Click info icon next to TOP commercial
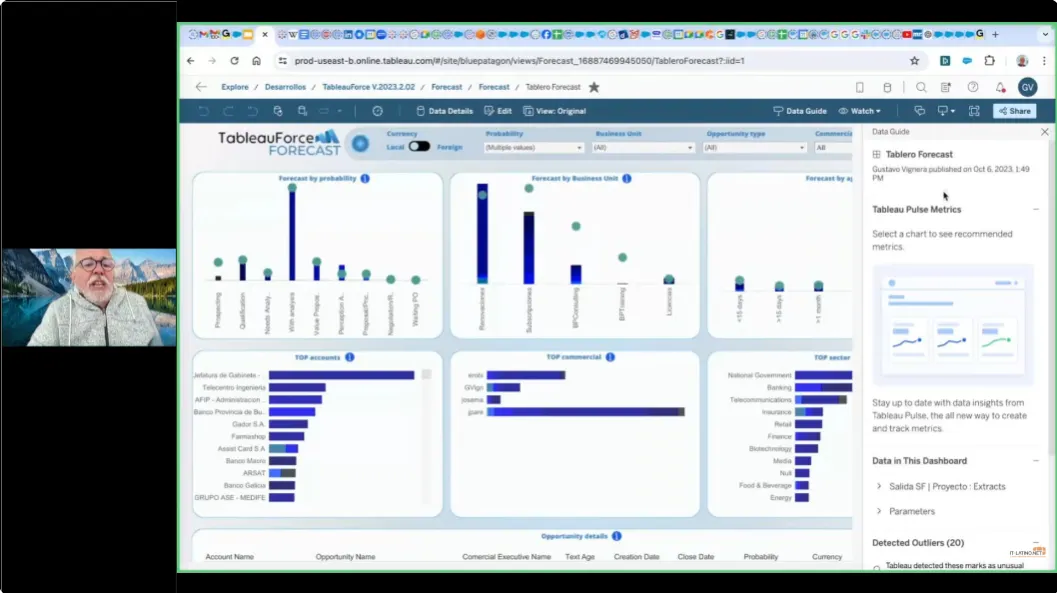Viewport: 1057px width, 593px height. (610, 357)
